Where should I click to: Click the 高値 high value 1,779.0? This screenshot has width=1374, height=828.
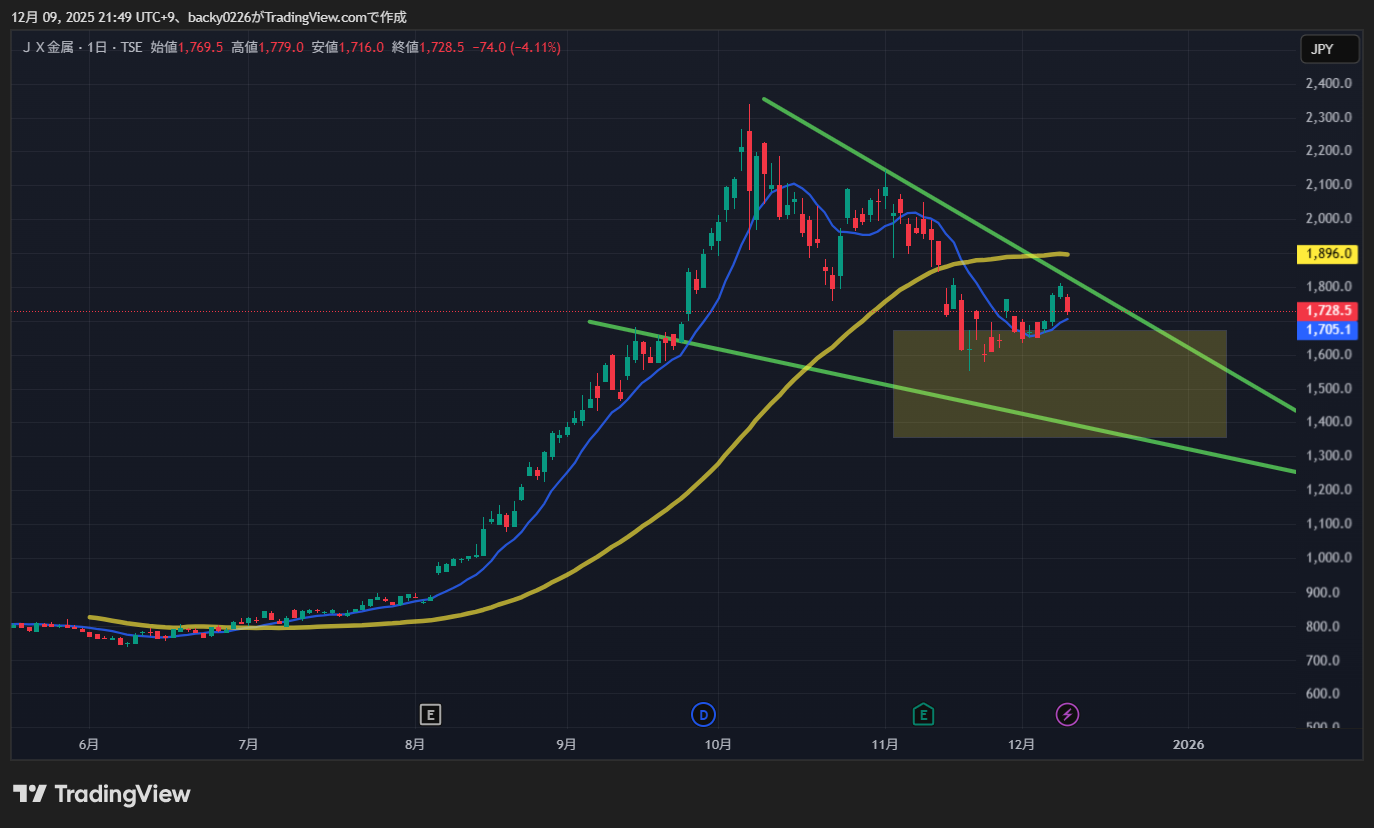pos(281,47)
